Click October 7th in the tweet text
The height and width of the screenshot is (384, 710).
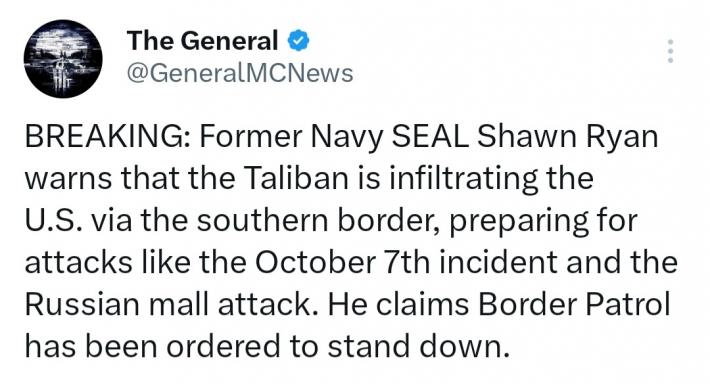click(x=342, y=262)
